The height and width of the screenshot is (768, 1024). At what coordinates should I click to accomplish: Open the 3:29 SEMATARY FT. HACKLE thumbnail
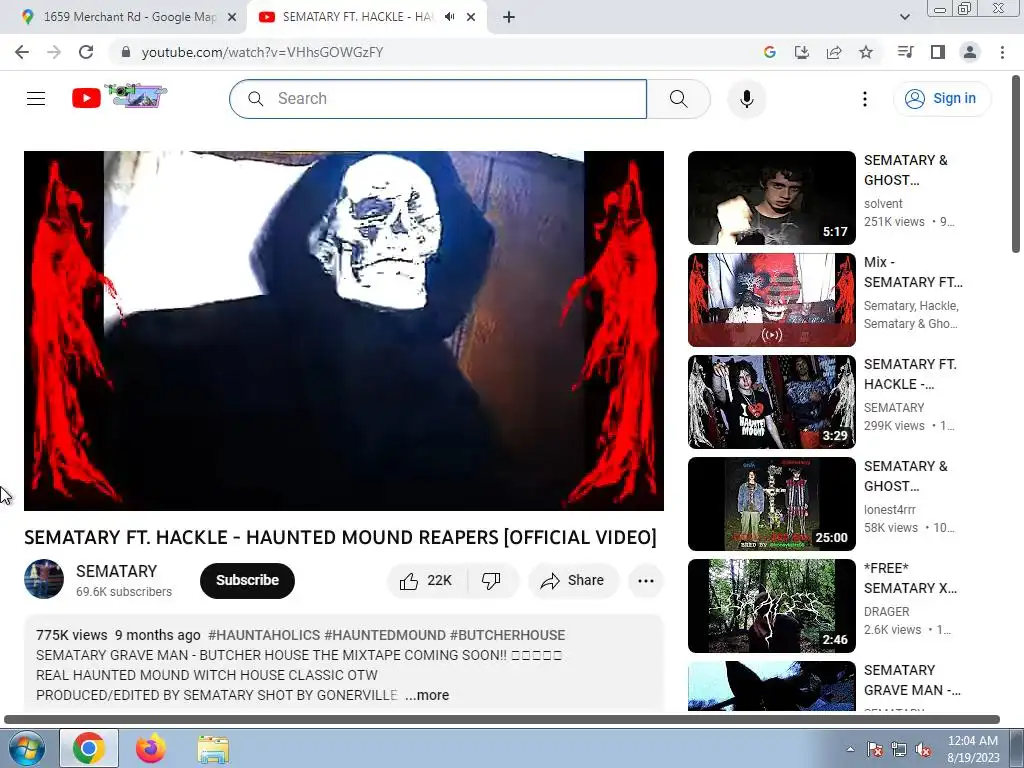pos(771,402)
